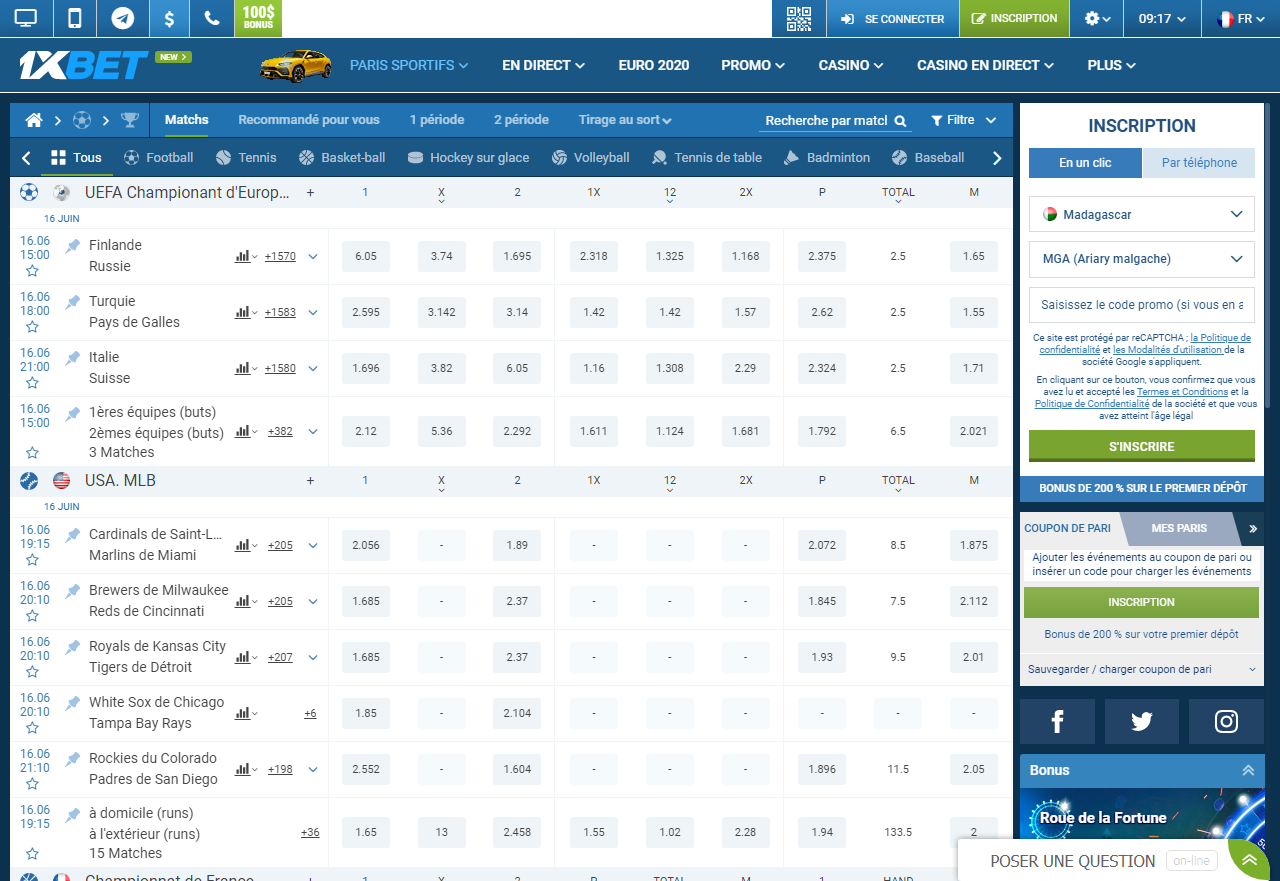
Task: Click the dollar payments icon
Action: pos(170,18)
